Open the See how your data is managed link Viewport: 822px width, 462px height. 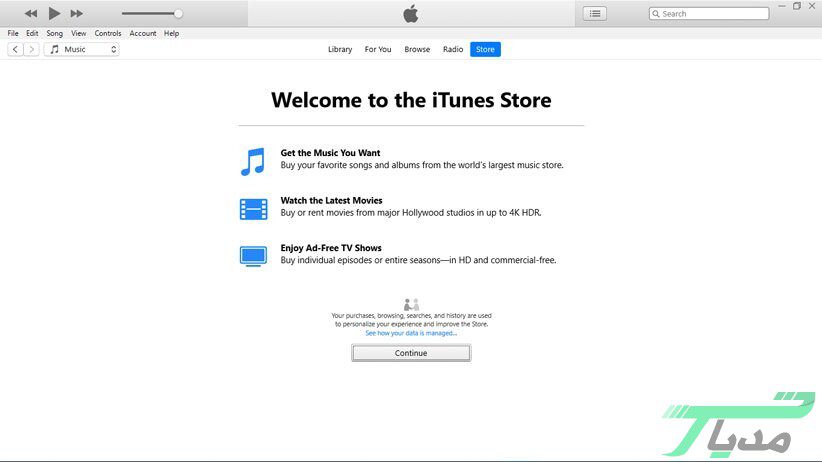pyautogui.click(x=411, y=333)
